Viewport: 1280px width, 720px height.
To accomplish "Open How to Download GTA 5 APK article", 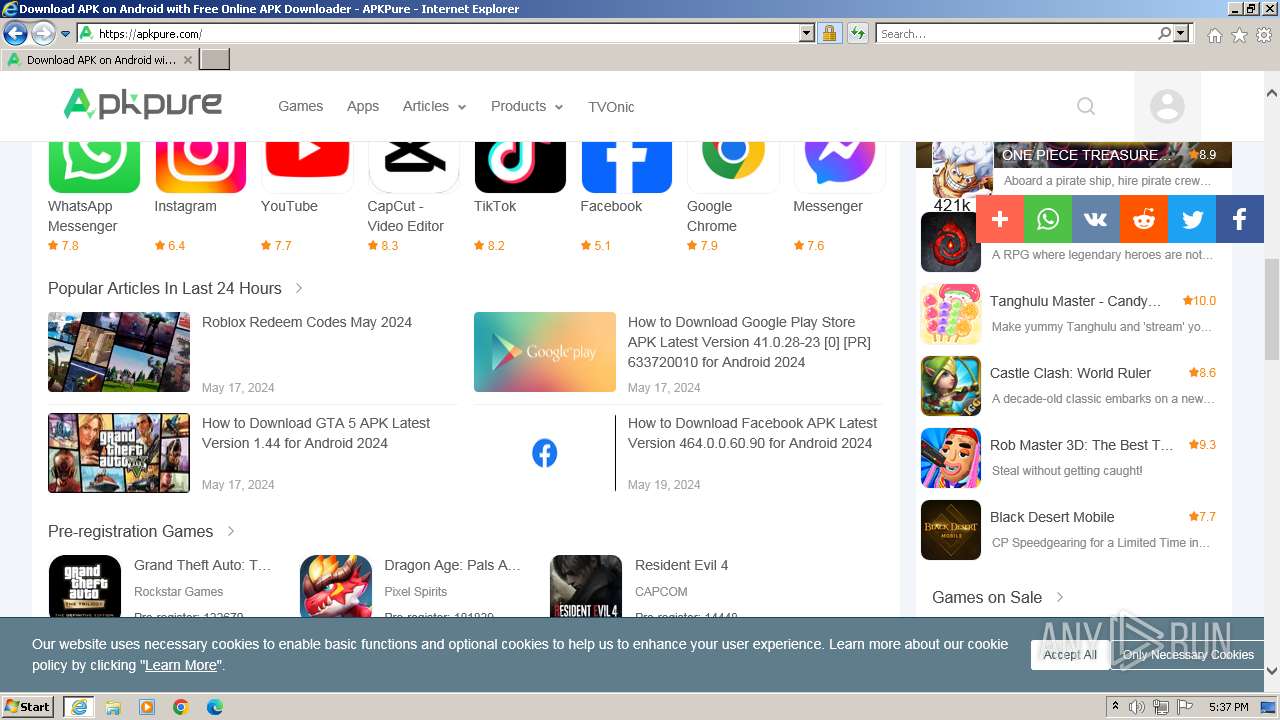I will coord(316,433).
